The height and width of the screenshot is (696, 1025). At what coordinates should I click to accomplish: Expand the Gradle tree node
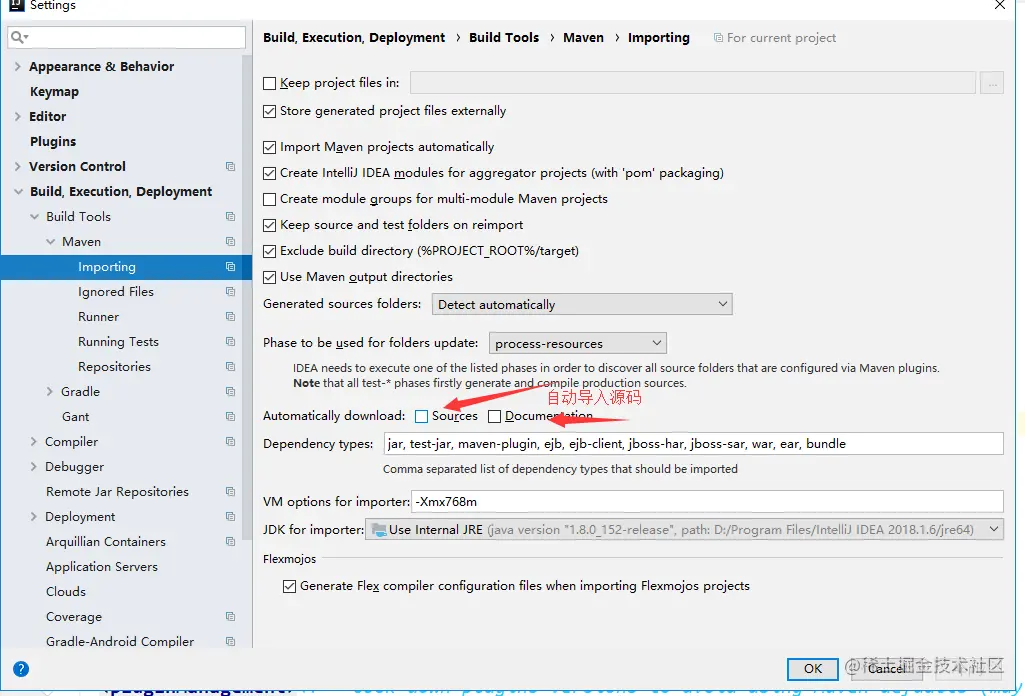(50, 391)
